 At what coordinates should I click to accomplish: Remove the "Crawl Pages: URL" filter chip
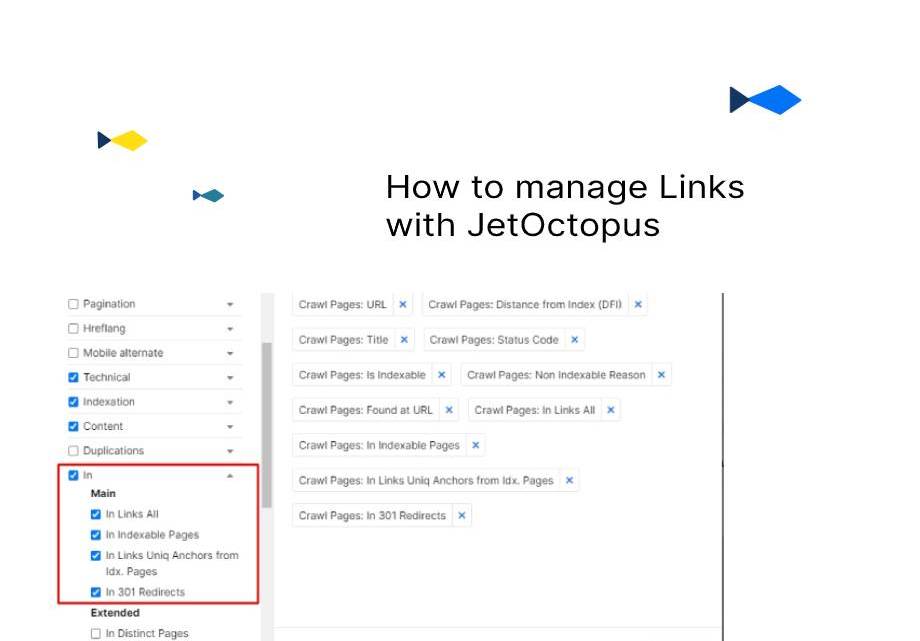pos(401,304)
